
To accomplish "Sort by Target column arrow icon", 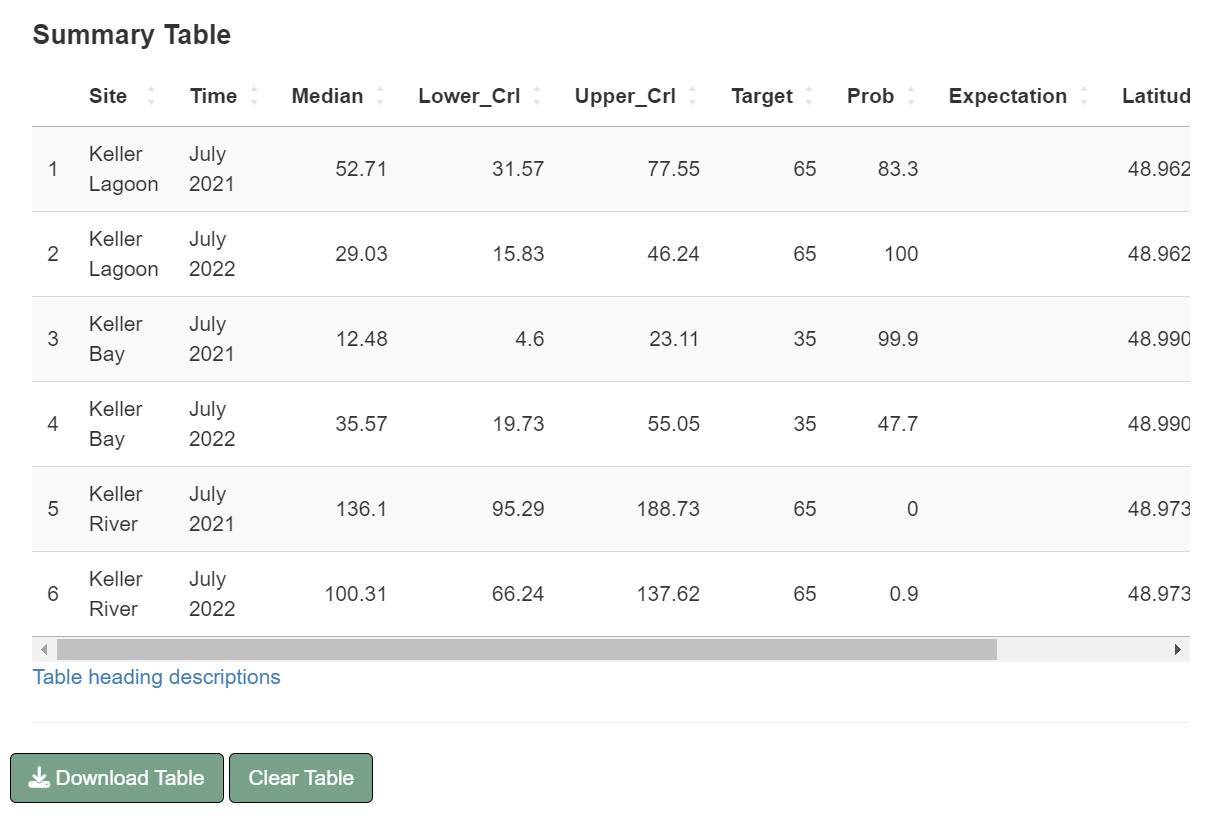I will (x=809, y=96).
